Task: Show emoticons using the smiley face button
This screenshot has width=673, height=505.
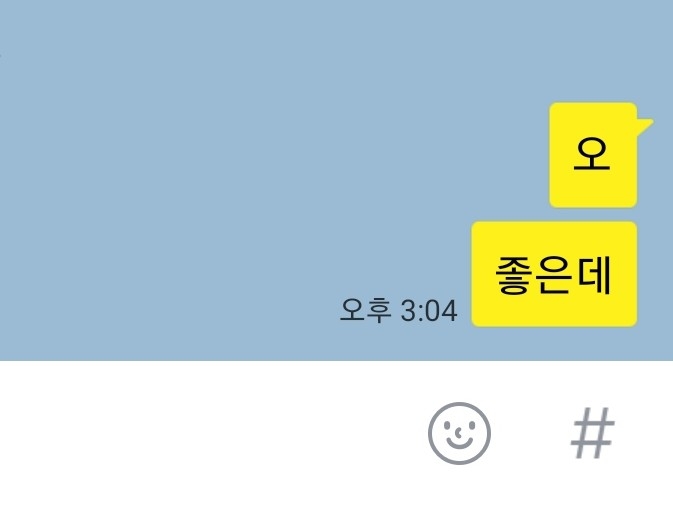Action: tap(459, 433)
